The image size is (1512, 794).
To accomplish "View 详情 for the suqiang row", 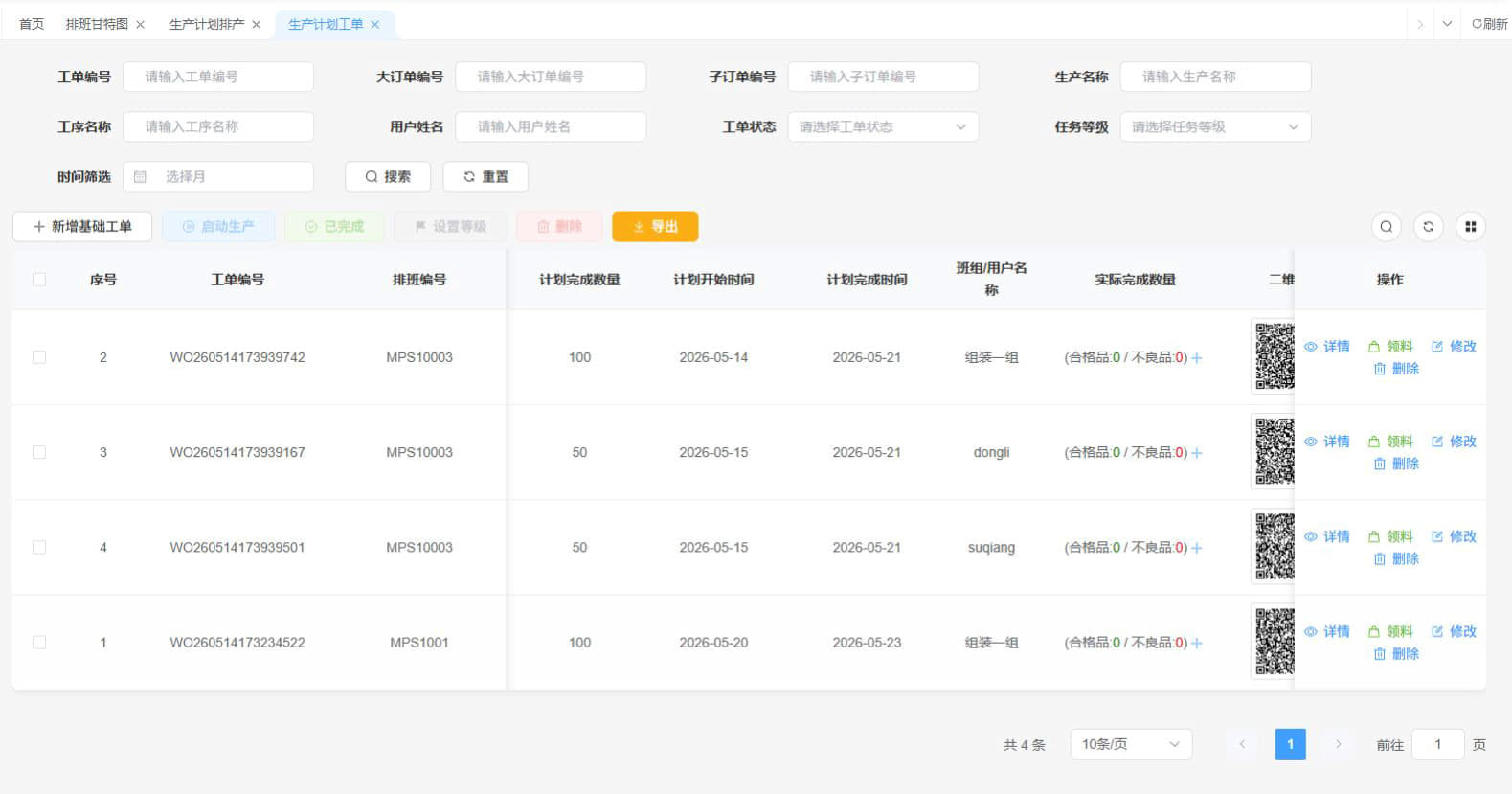I will (1327, 536).
